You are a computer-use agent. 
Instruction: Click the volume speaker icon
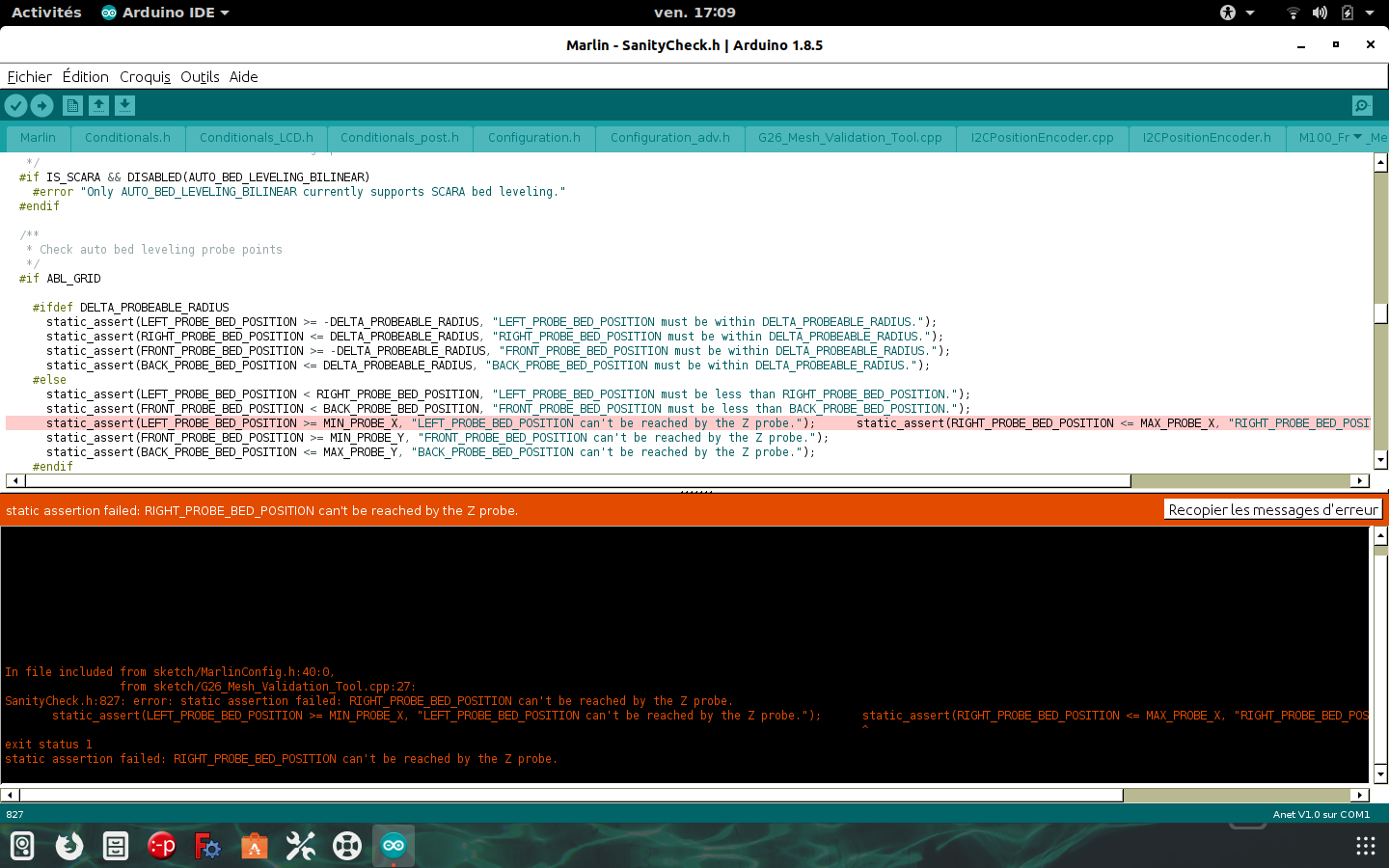pos(1320,13)
